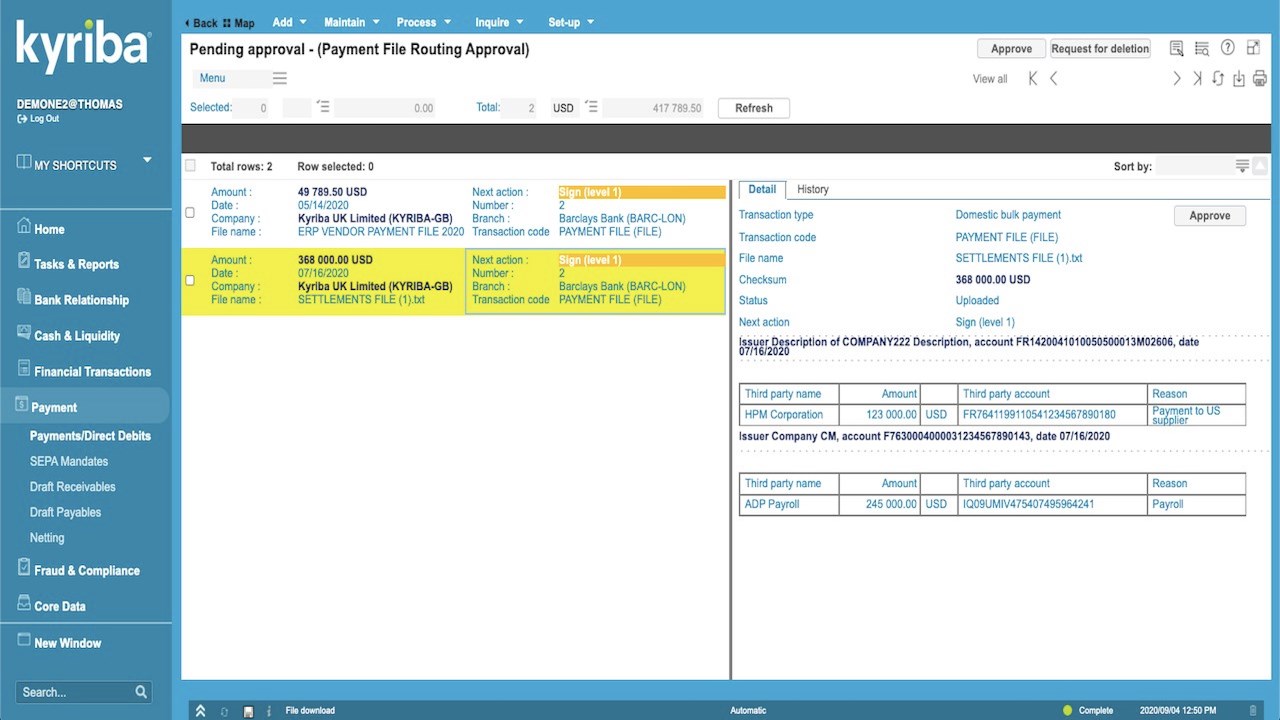Open the Process dropdown menu
Image resolution: width=1280 pixels, height=720 pixels.
click(x=424, y=22)
